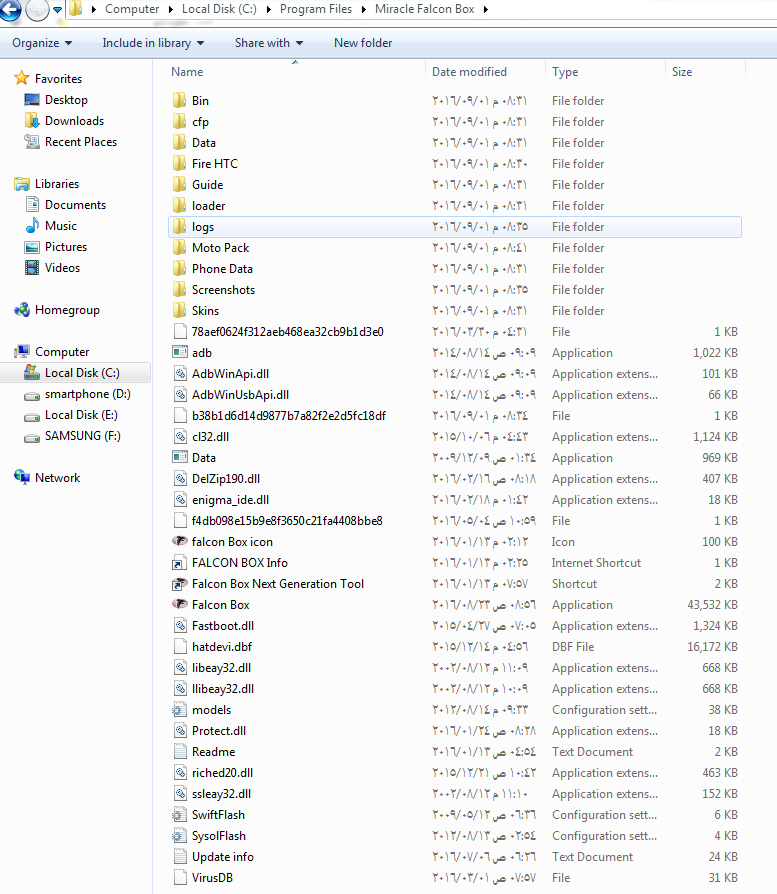Click the Fire HTC folder icon

[180, 164]
